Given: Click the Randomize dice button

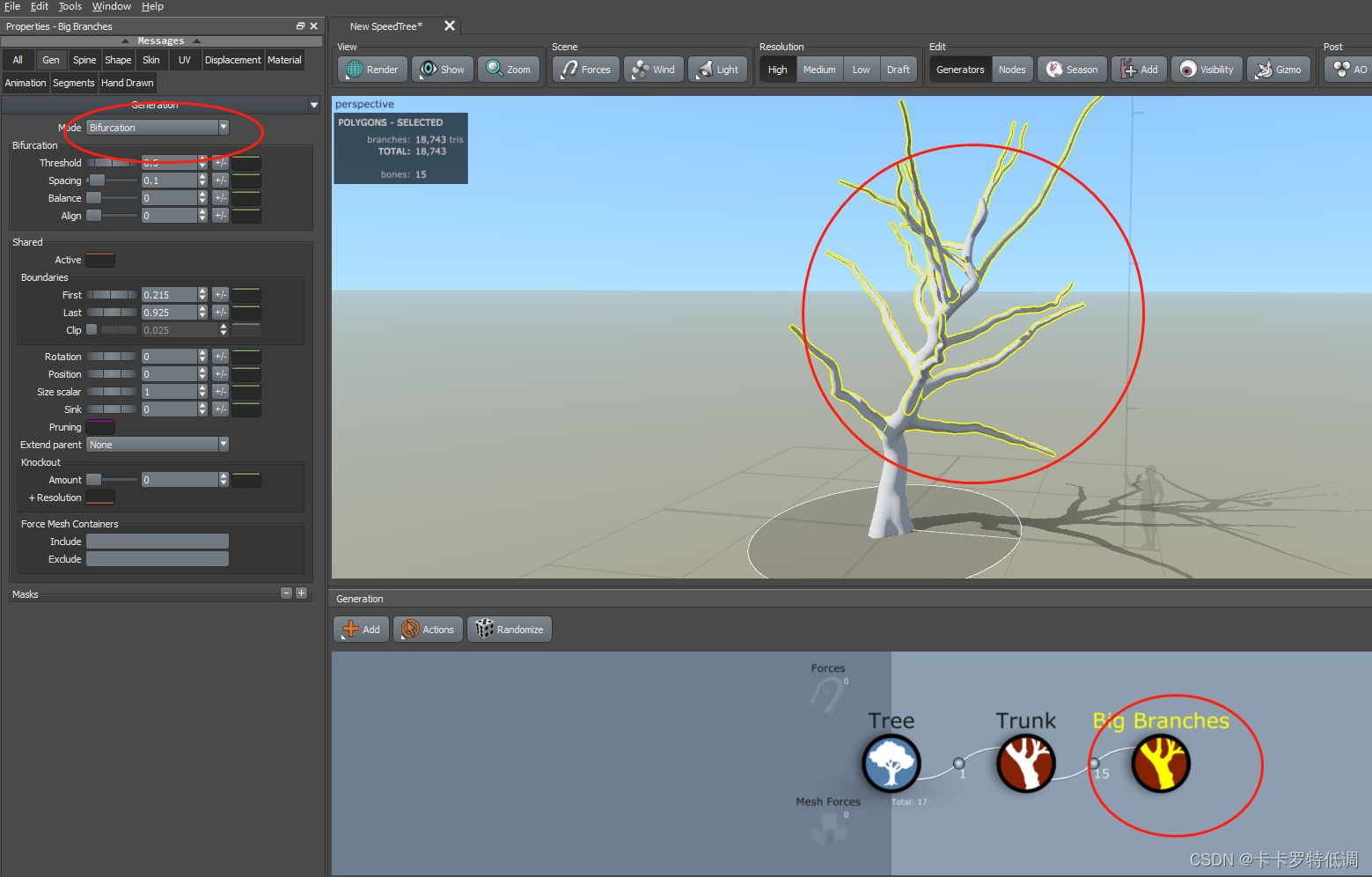Looking at the screenshot, I should tap(510, 630).
